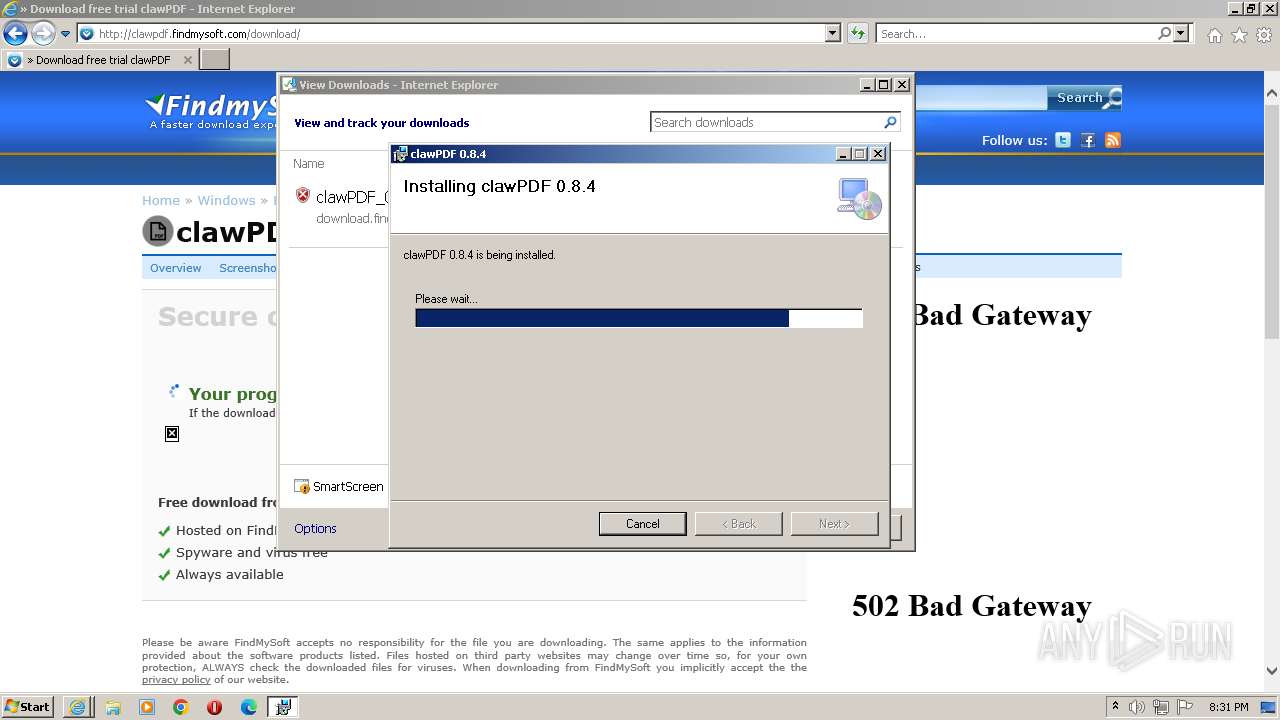The width and height of the screenshot is (1280, 720).
Task: Open the recent pages dropdown arrow
Action: click(x=65, y=34)
